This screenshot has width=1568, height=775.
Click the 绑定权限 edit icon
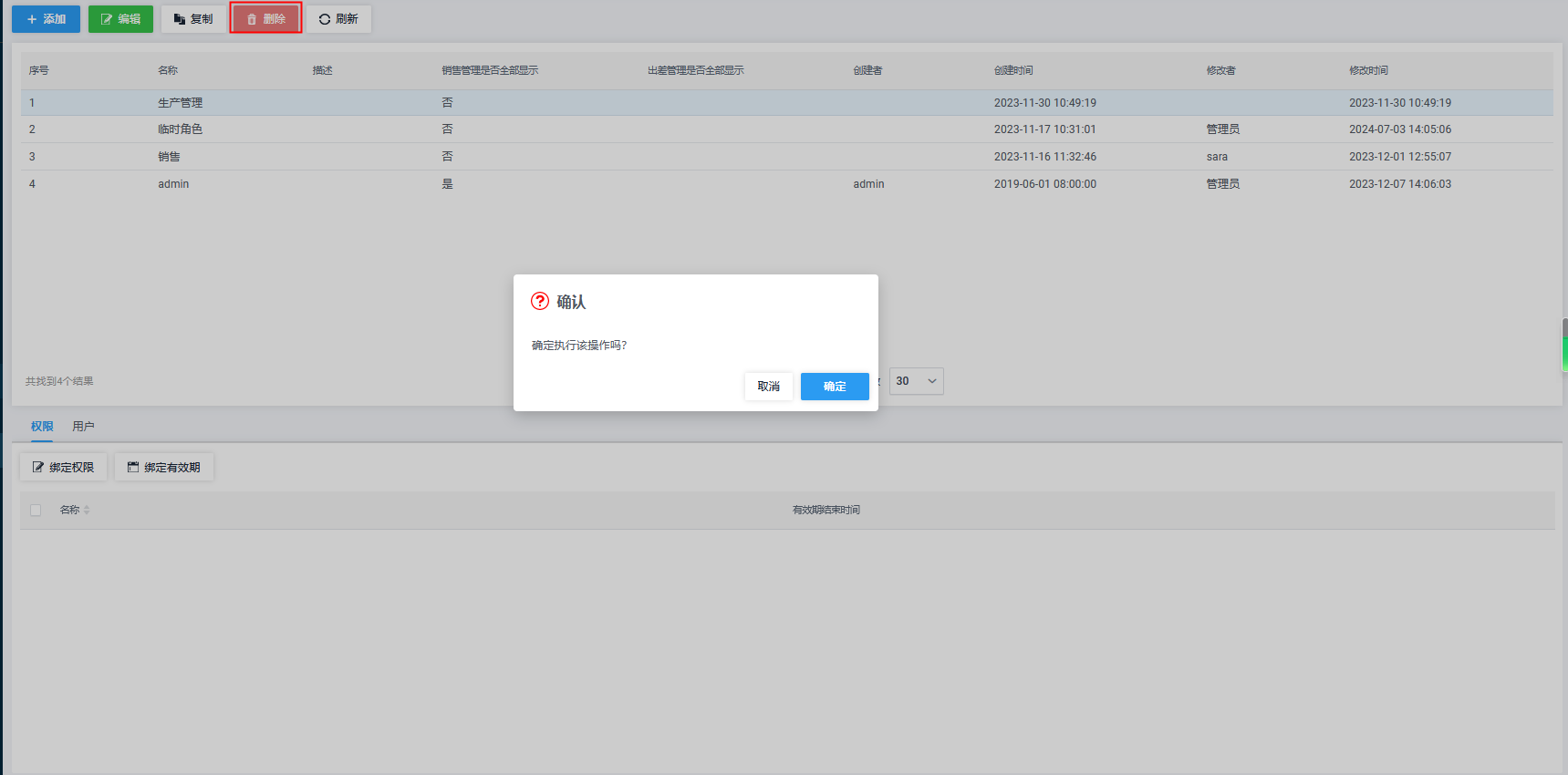pos(38,467)
